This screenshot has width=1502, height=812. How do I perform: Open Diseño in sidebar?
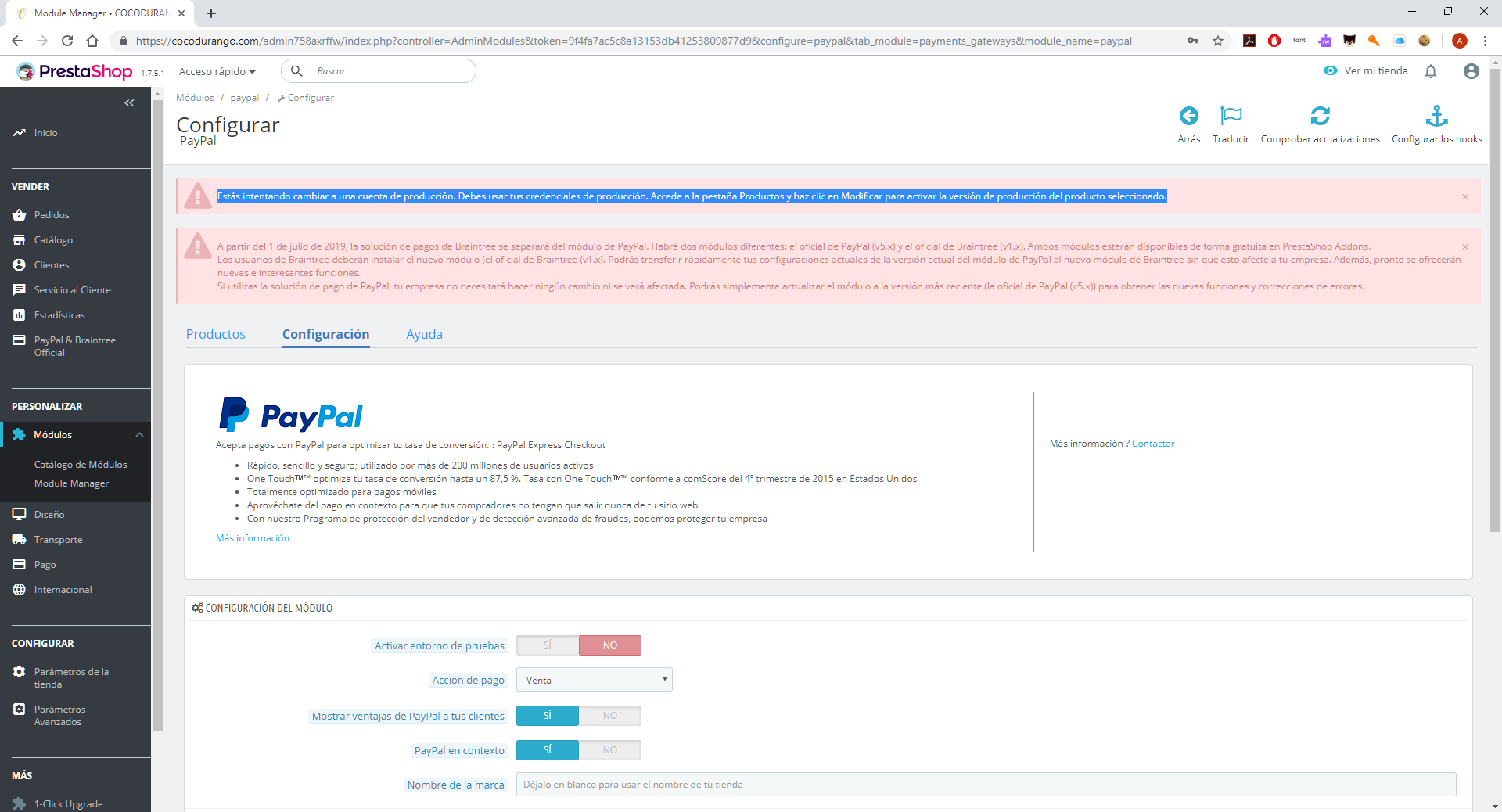click(49, 514)
